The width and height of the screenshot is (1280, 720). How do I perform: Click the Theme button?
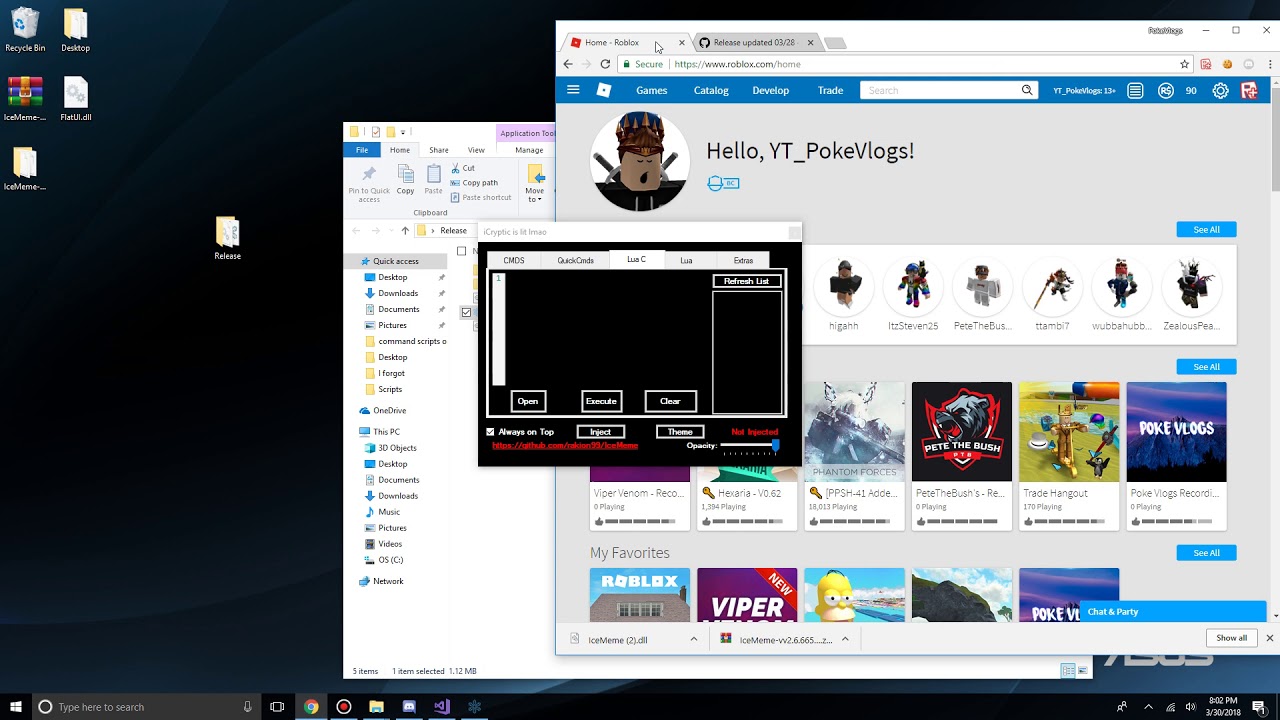pos(680,432)
